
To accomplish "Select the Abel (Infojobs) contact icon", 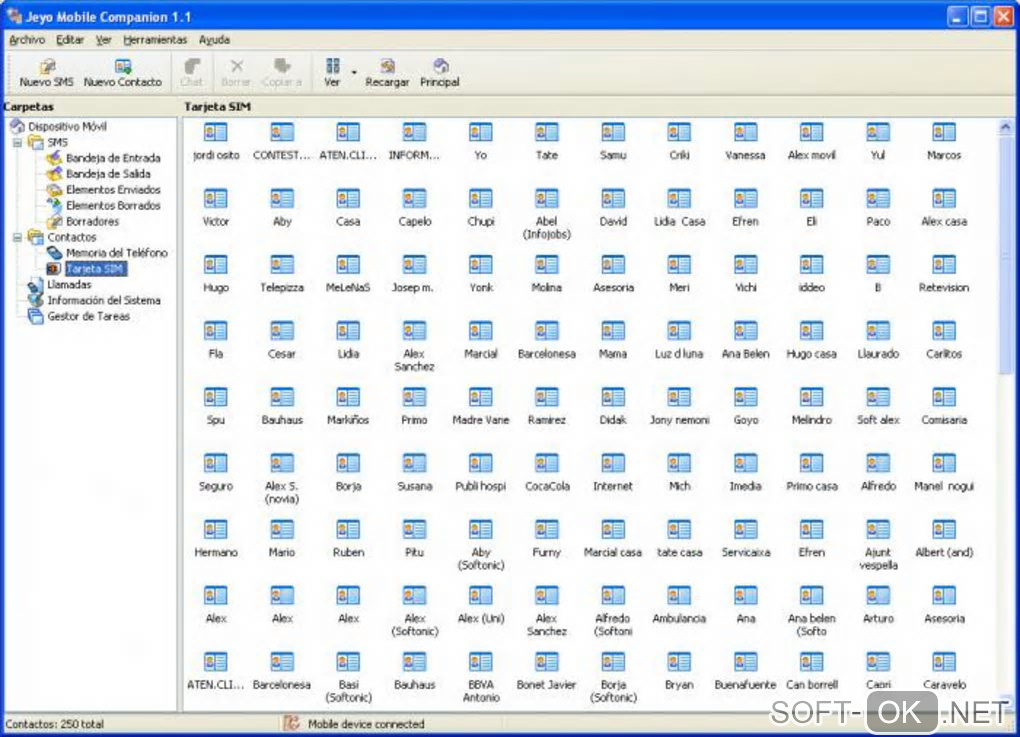I will click(546, 199).
